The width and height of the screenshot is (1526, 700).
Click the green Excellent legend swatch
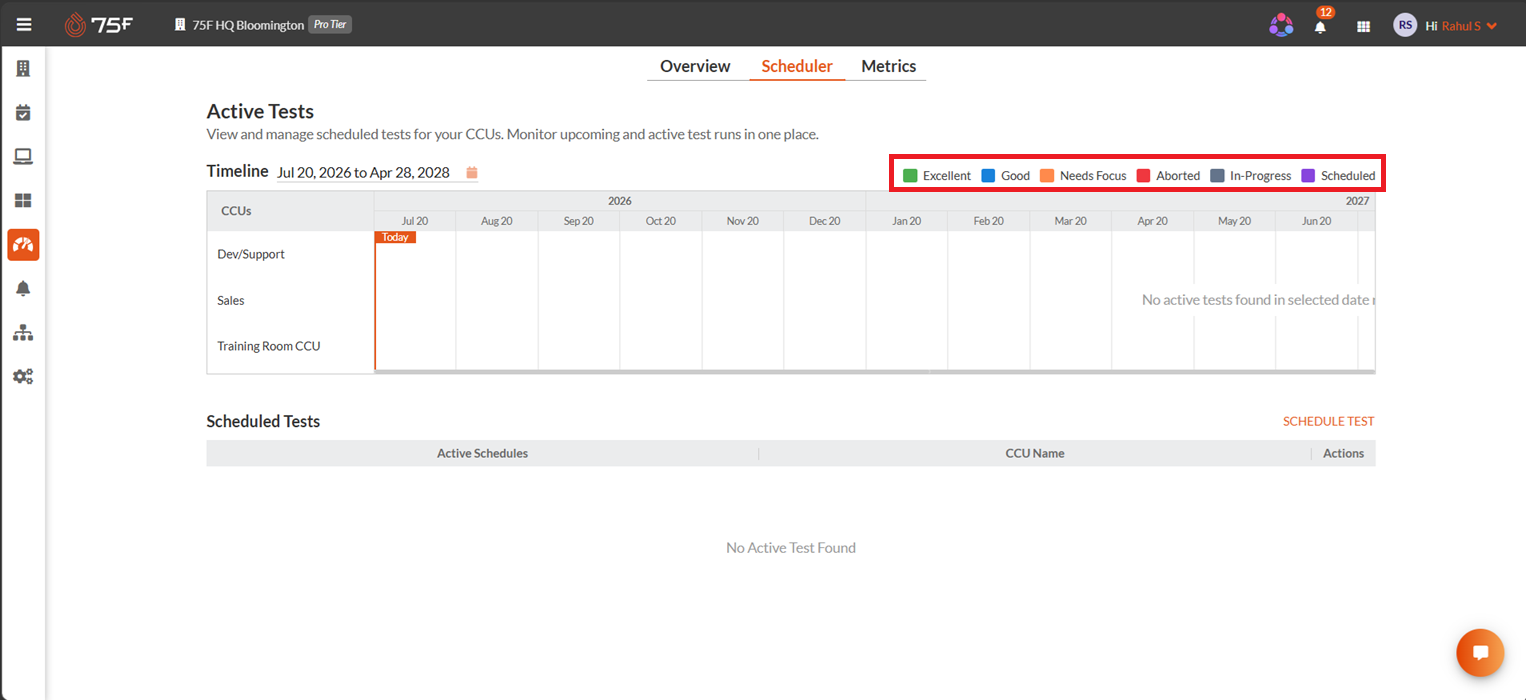(x=910, y=176)
